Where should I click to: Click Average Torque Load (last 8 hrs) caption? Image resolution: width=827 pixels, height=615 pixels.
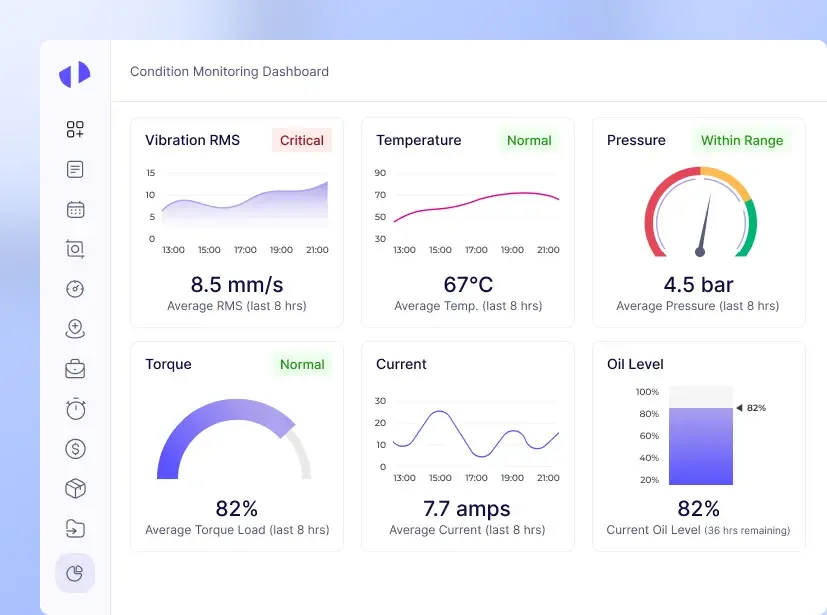[237, 530]
